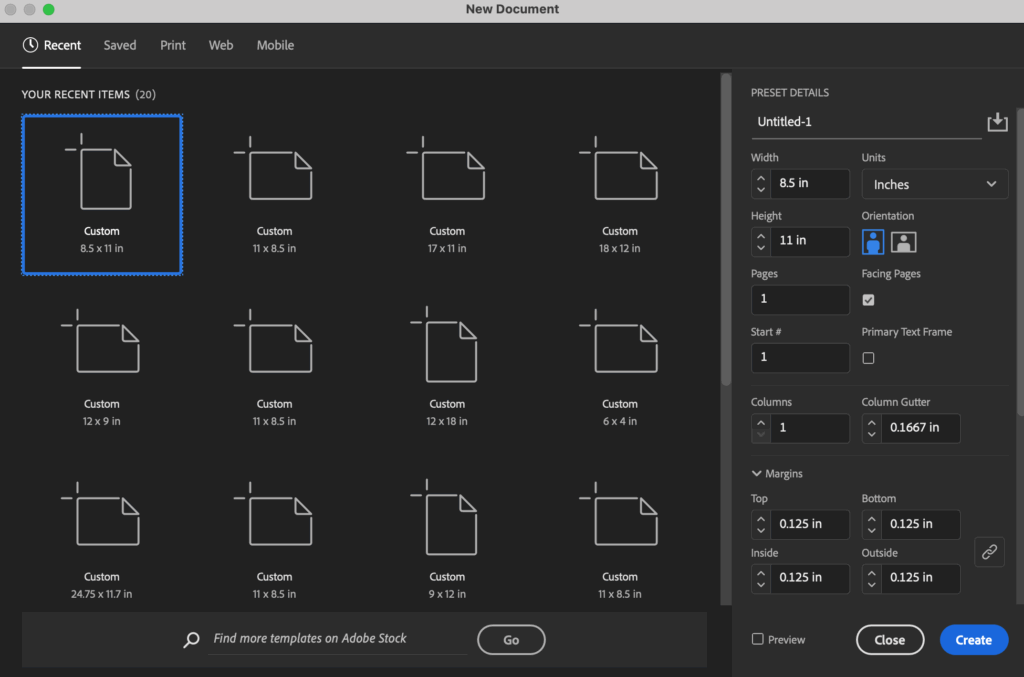Viewport: 1024px width, 677px height.
Task: Click the green macOS zoom window button
Action: (x=48, y=9)
